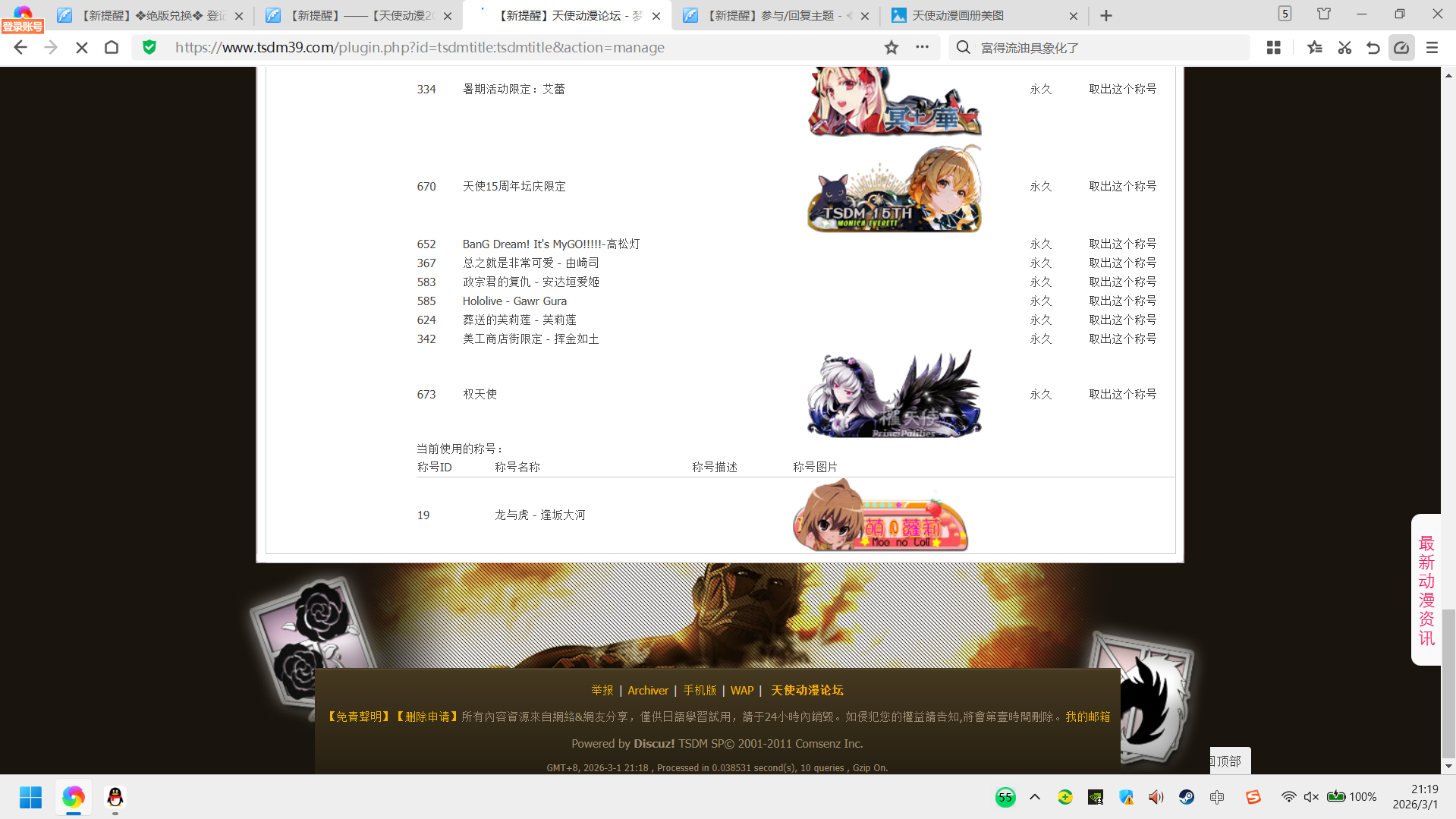Open the browser main hamburger menu
This screenshot has height=819, width=1456.
coord(1432,48)
